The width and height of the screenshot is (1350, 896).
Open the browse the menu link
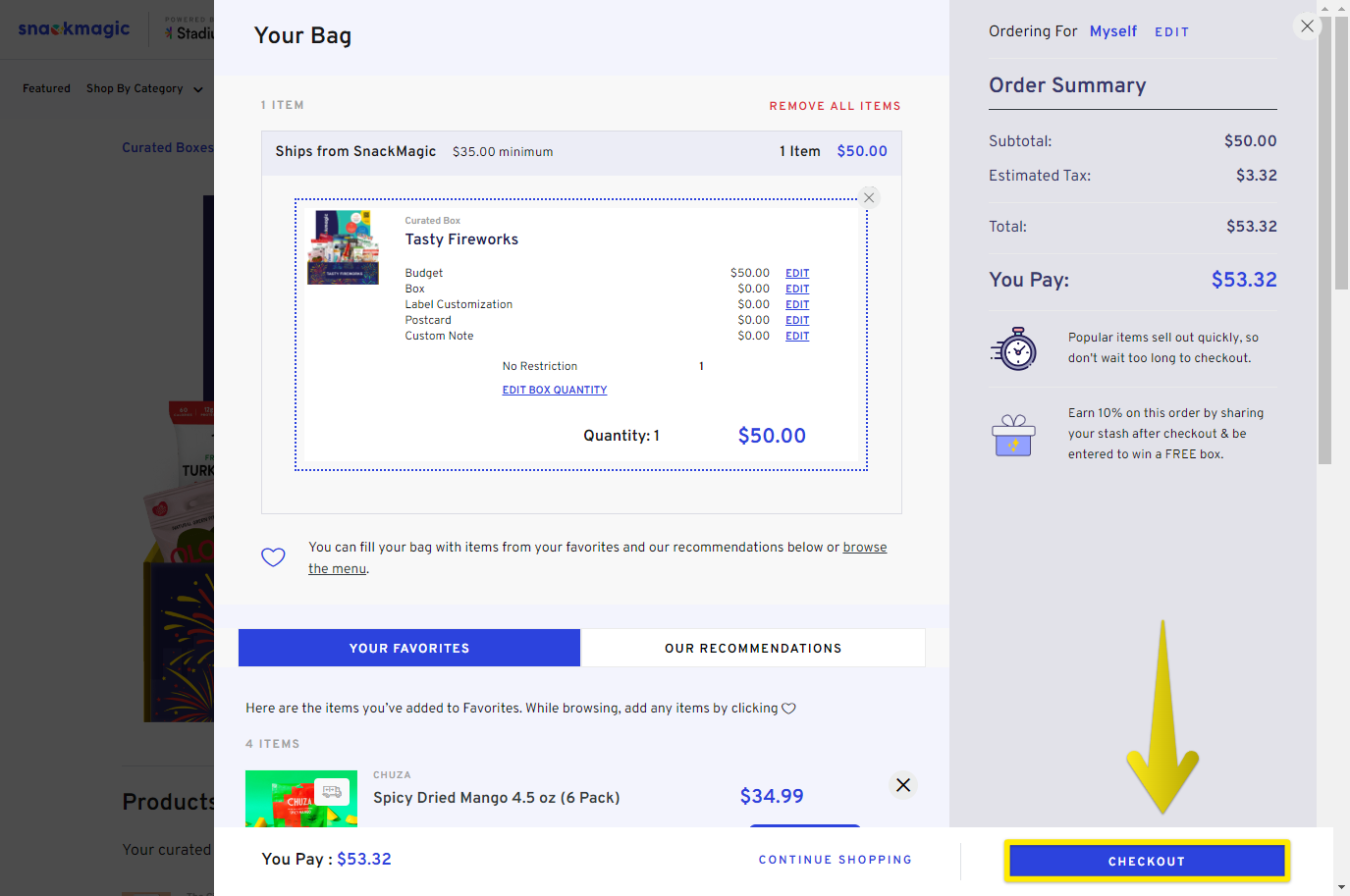click(865, 547)
